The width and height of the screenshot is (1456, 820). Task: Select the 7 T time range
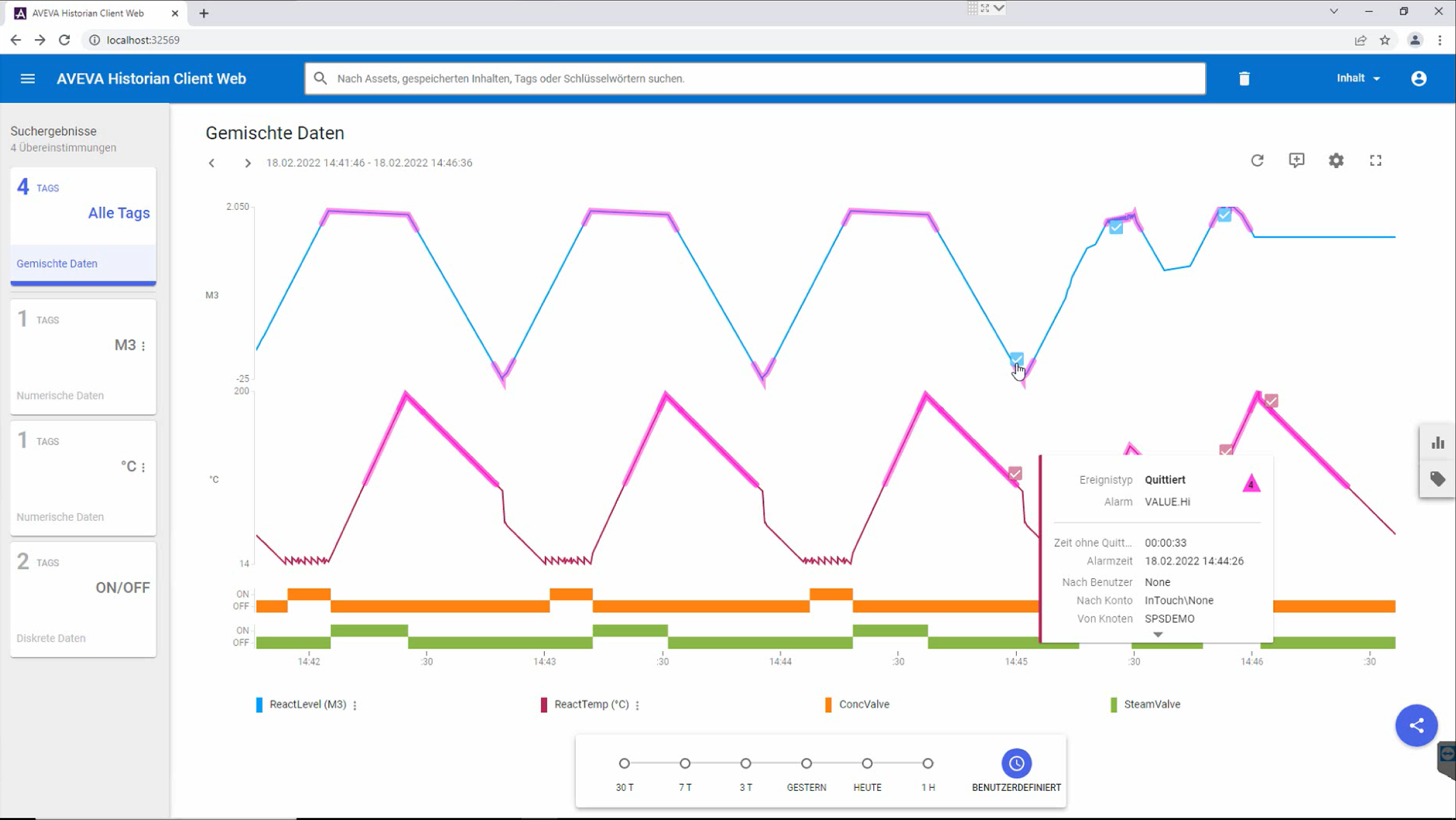(x=685, y=764)
